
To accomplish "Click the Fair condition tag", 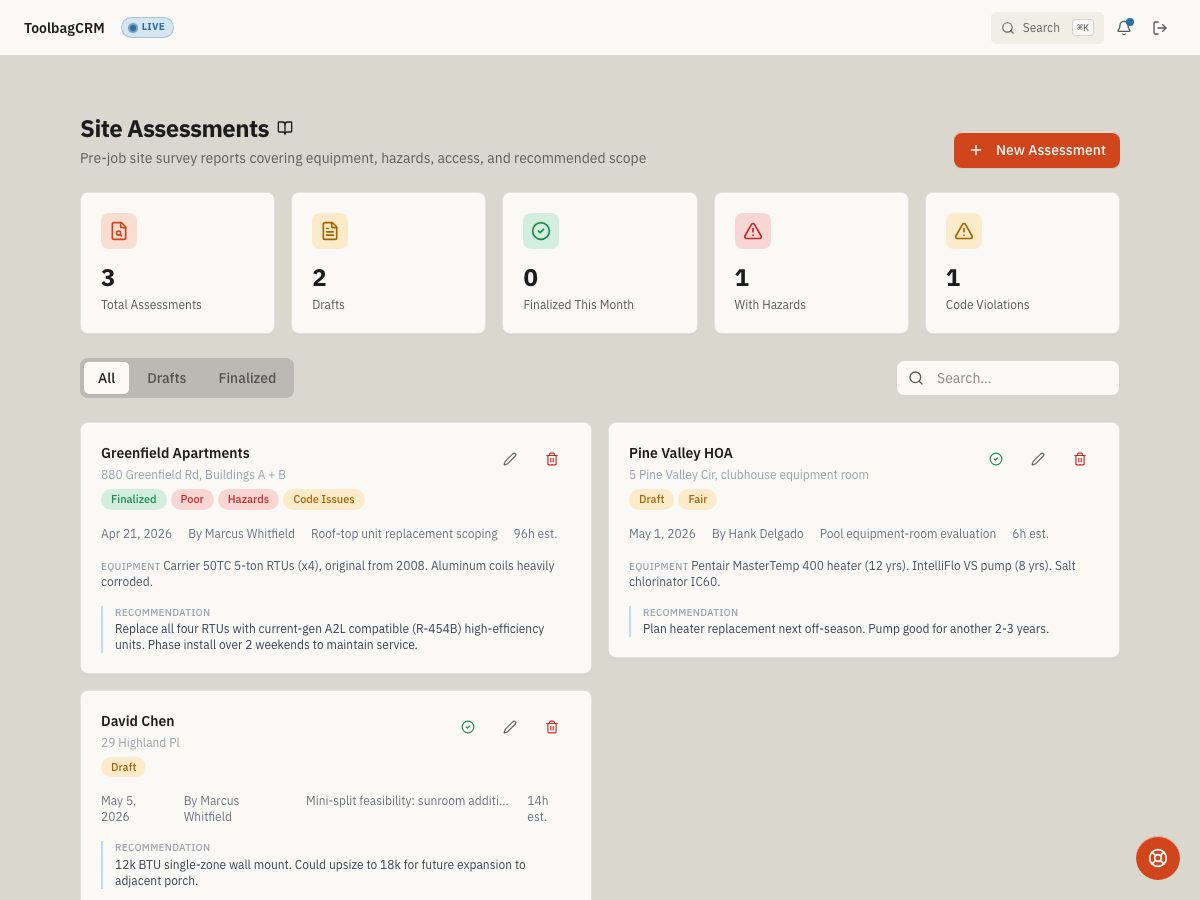I will [698, 499].
